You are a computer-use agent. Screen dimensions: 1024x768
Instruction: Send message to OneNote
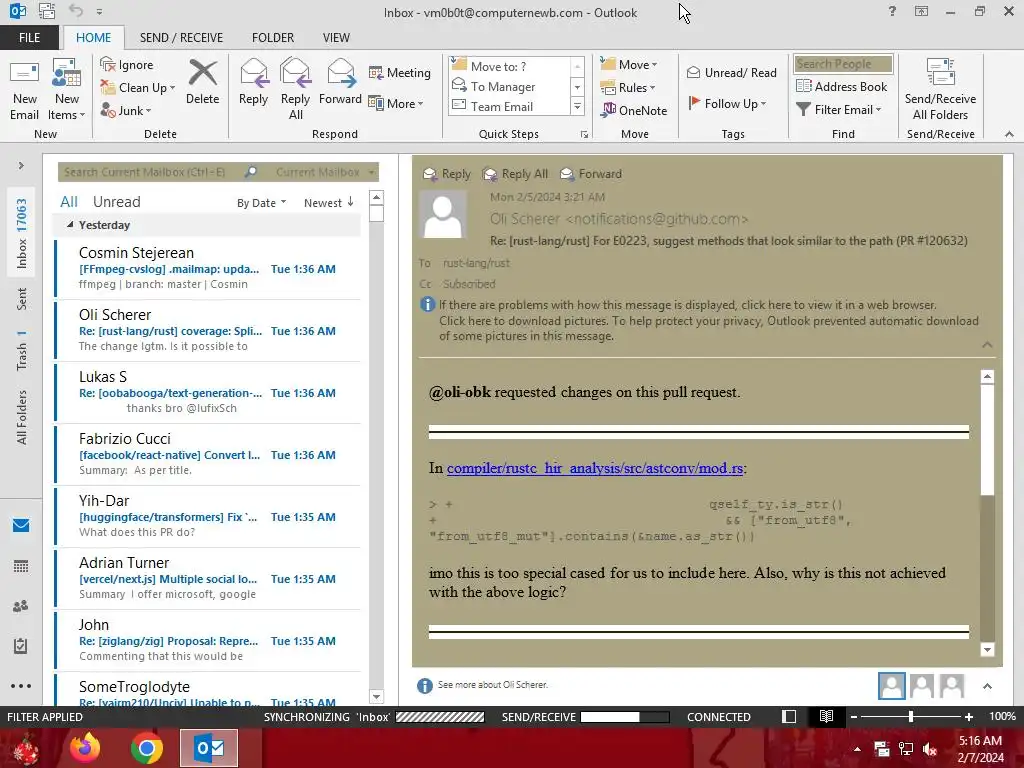(x=634, y=110)
